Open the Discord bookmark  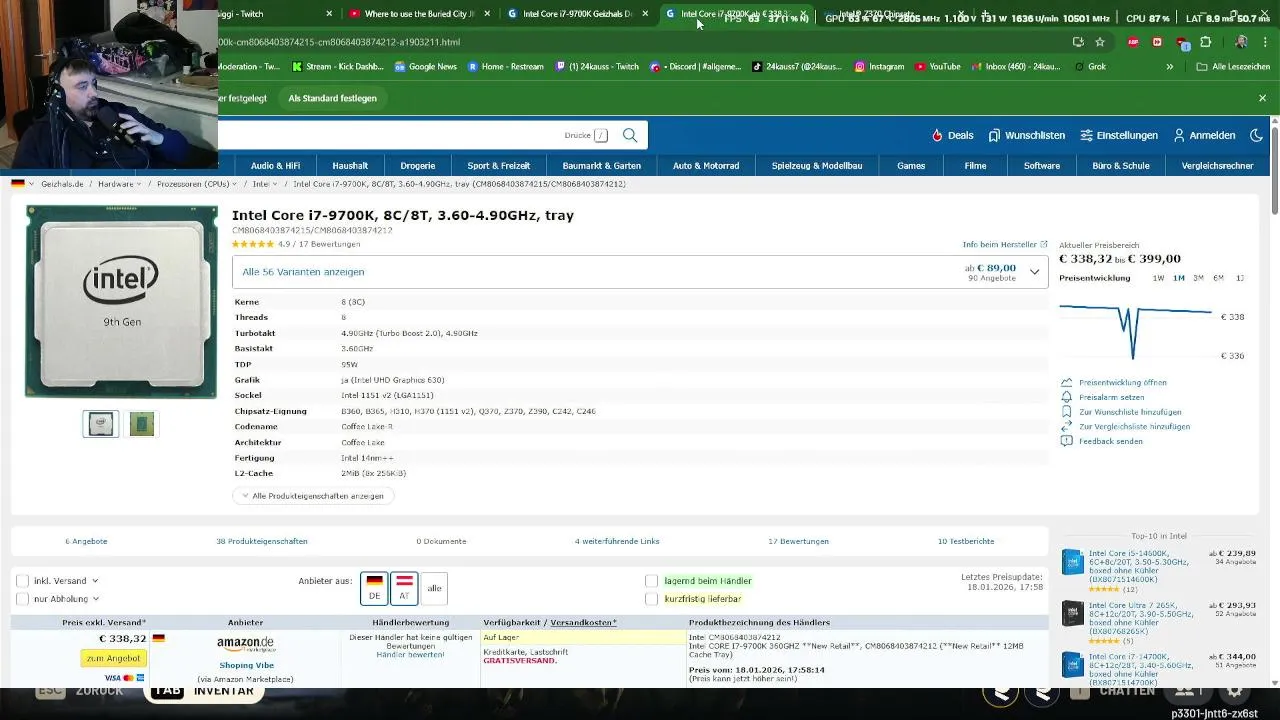tap(695, 67)
